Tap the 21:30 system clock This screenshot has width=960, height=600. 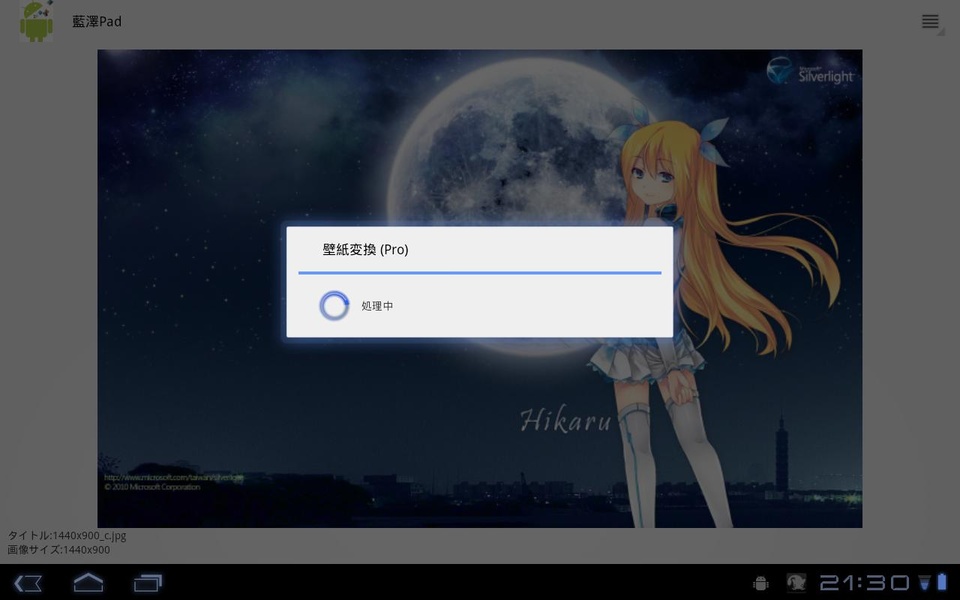(864, 582)
